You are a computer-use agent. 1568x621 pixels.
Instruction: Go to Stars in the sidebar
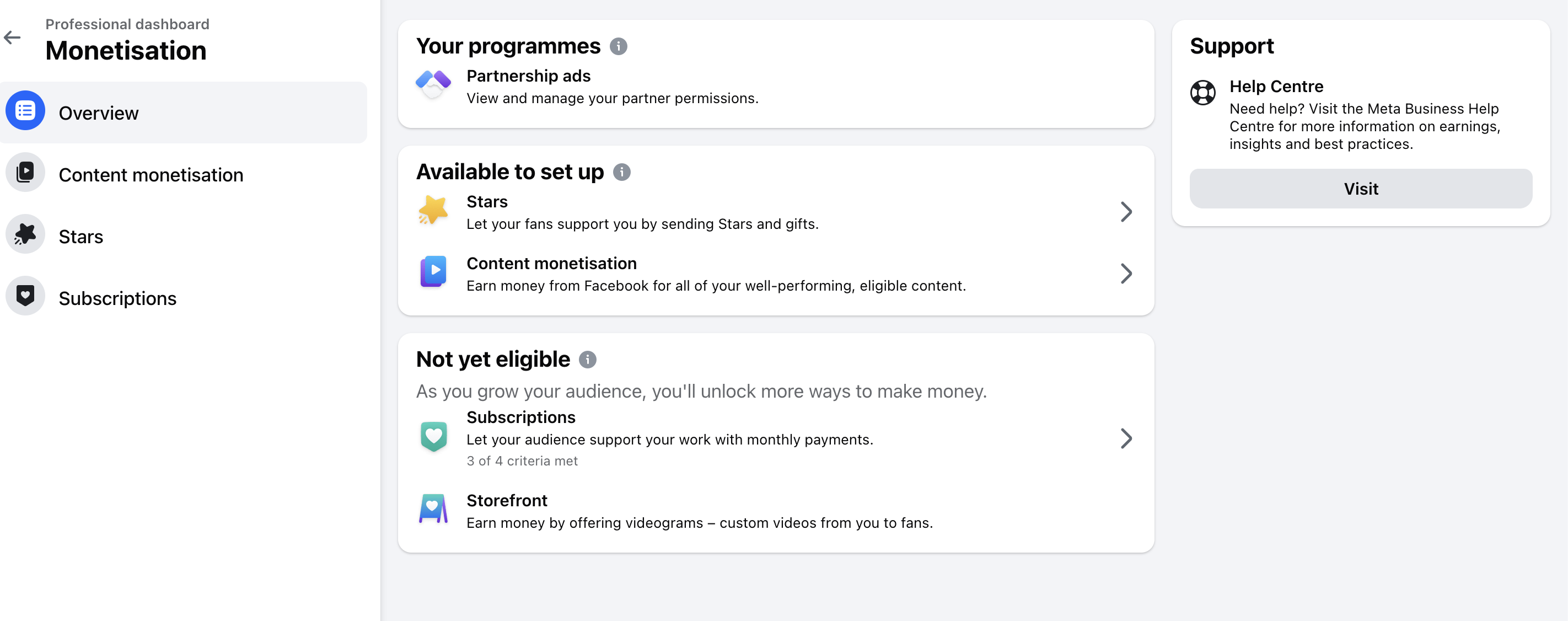coord(81,236)
